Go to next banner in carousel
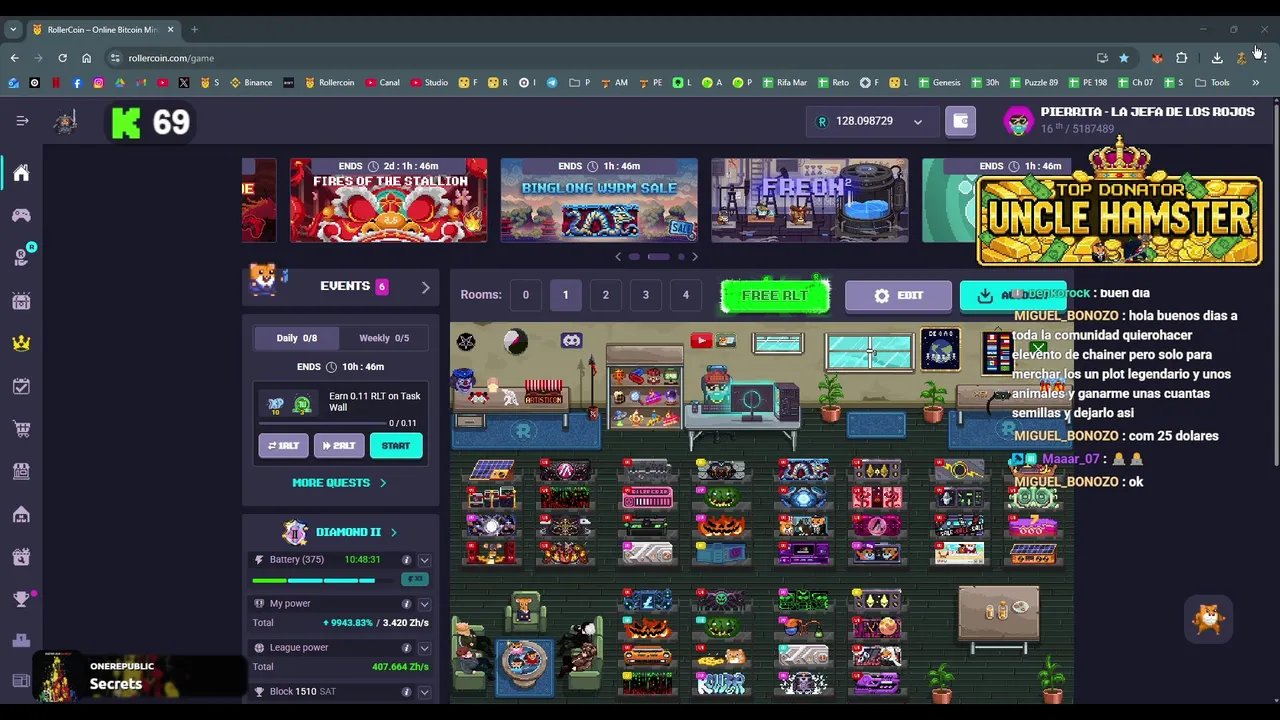Screen dimensions: 1280x720 click(694, 257)
